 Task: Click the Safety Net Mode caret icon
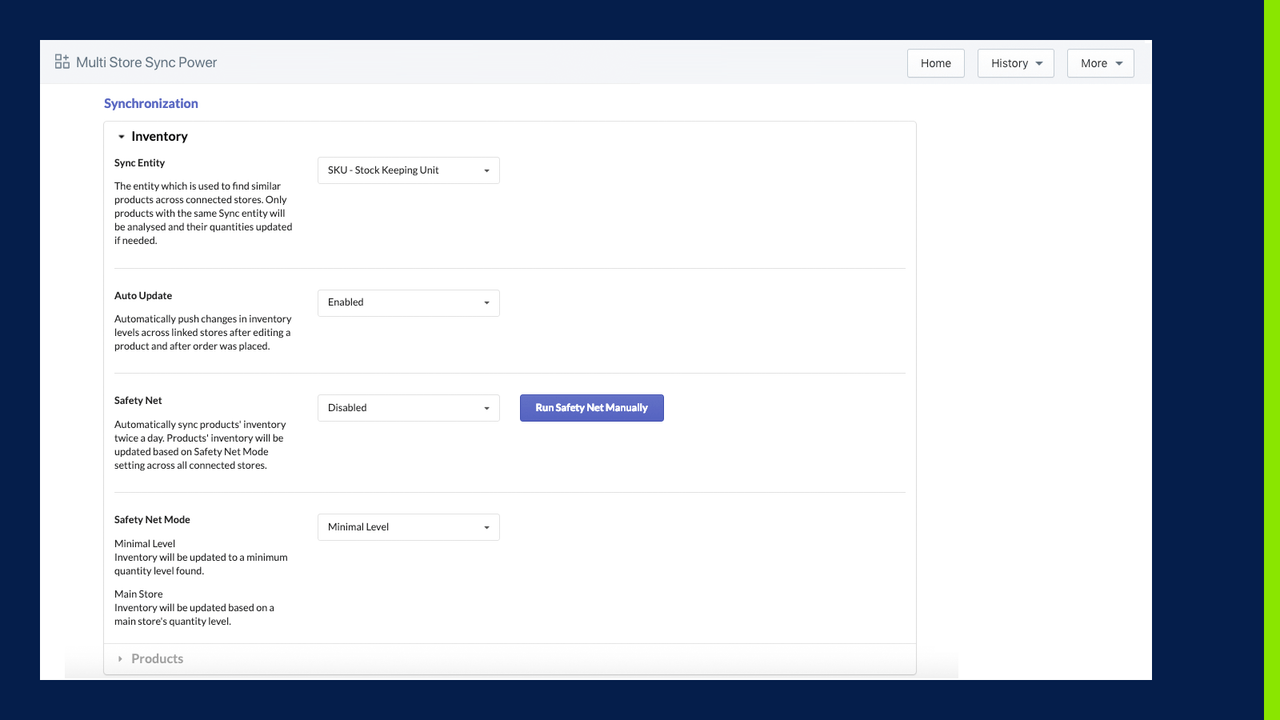(487, 527)
